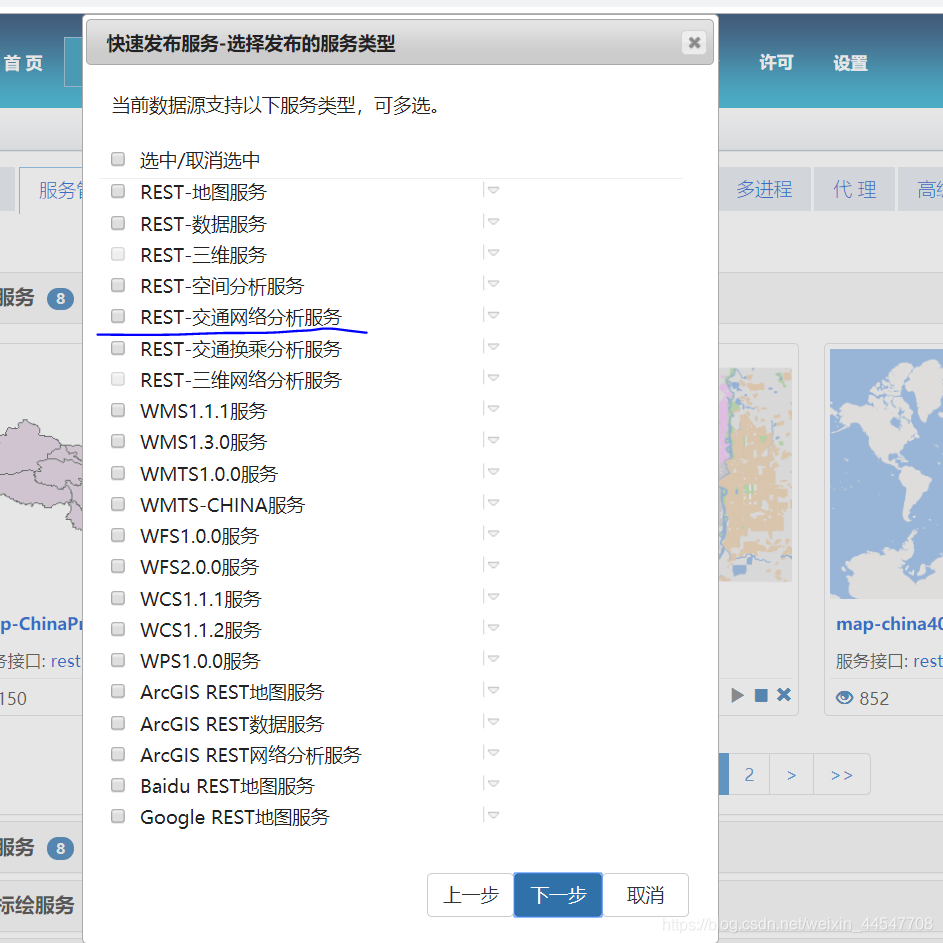943x943 pixels.
Task: Check the WMTS1.0.0服务 checkbox
Action: coord(118,473)
